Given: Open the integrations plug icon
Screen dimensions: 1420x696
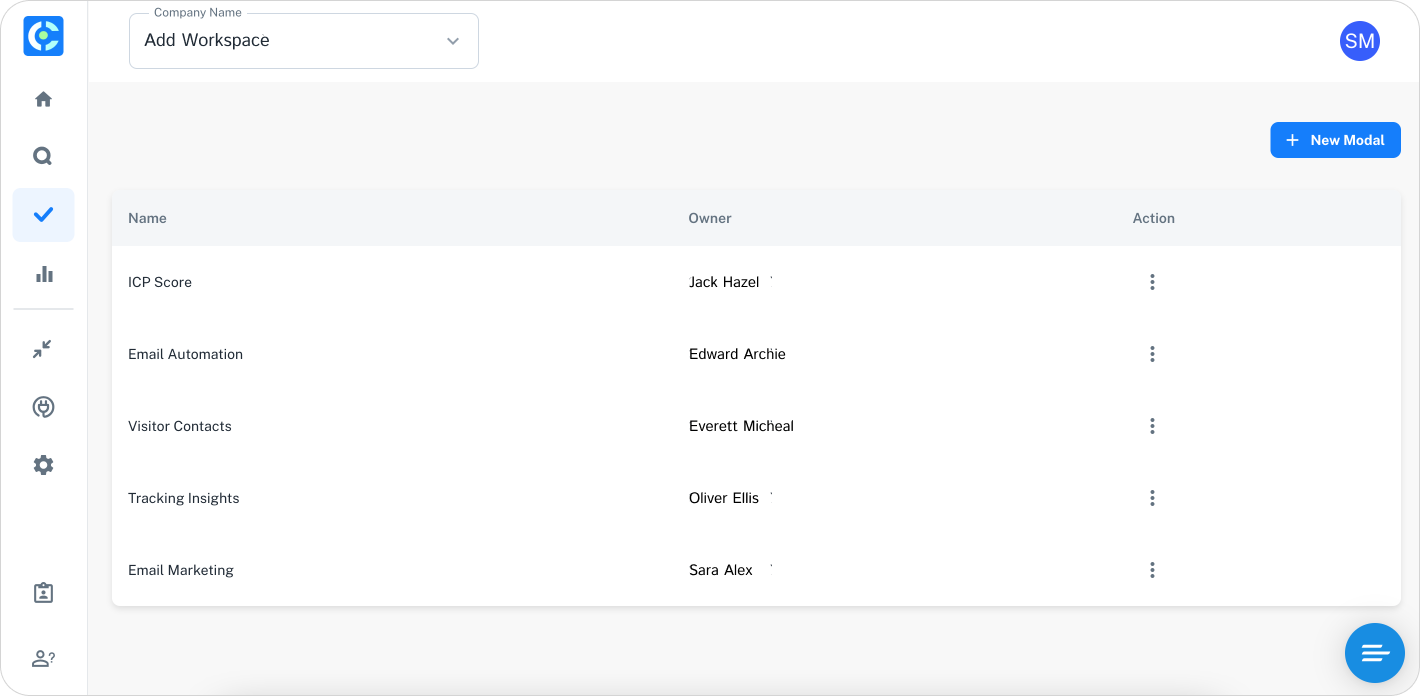Looking at the screenshot, I should click(43, 407).
